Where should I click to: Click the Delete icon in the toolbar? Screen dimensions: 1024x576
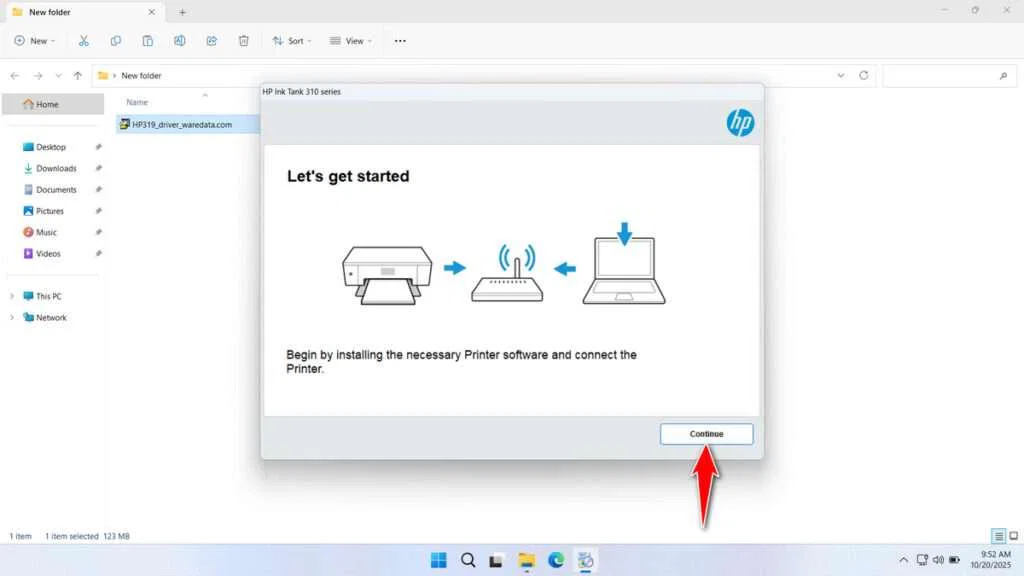click(x=243, y=40)
